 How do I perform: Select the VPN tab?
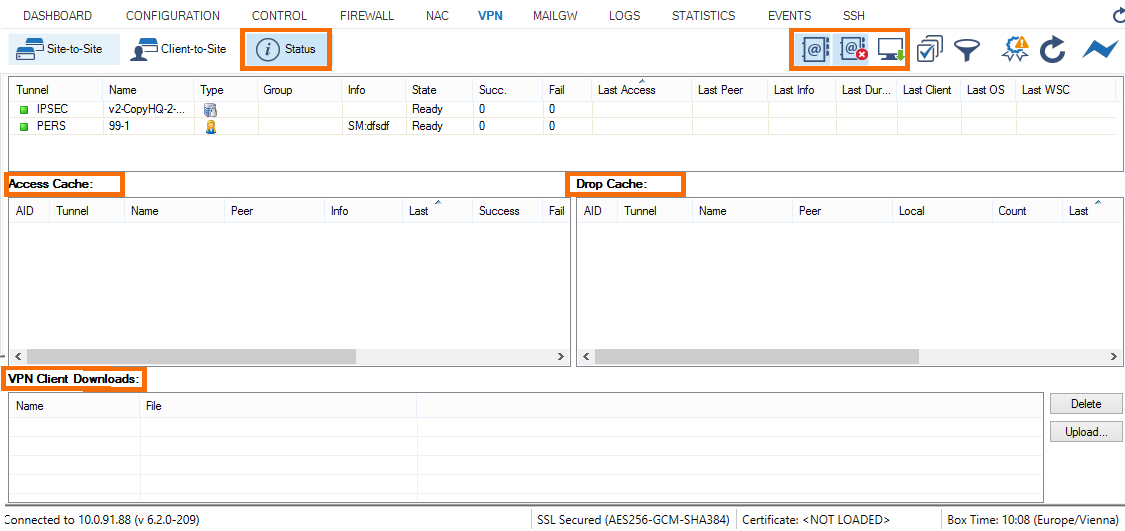tap(490, 16)
